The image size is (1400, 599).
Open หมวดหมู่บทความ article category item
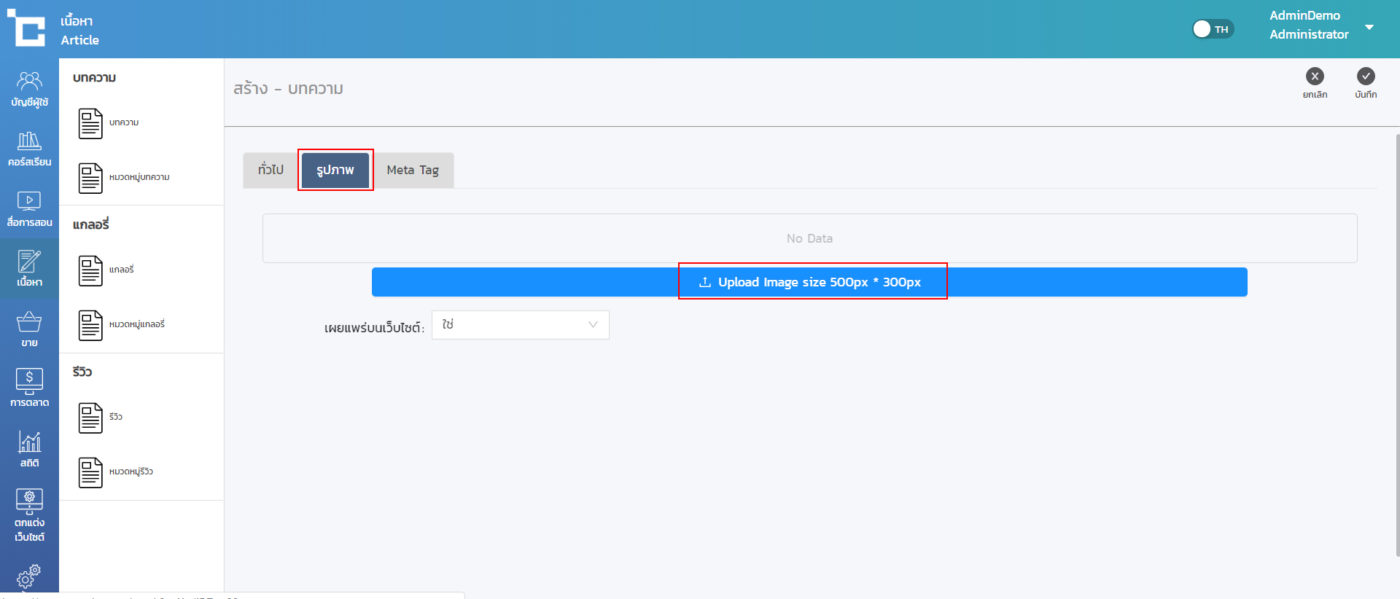125,177
